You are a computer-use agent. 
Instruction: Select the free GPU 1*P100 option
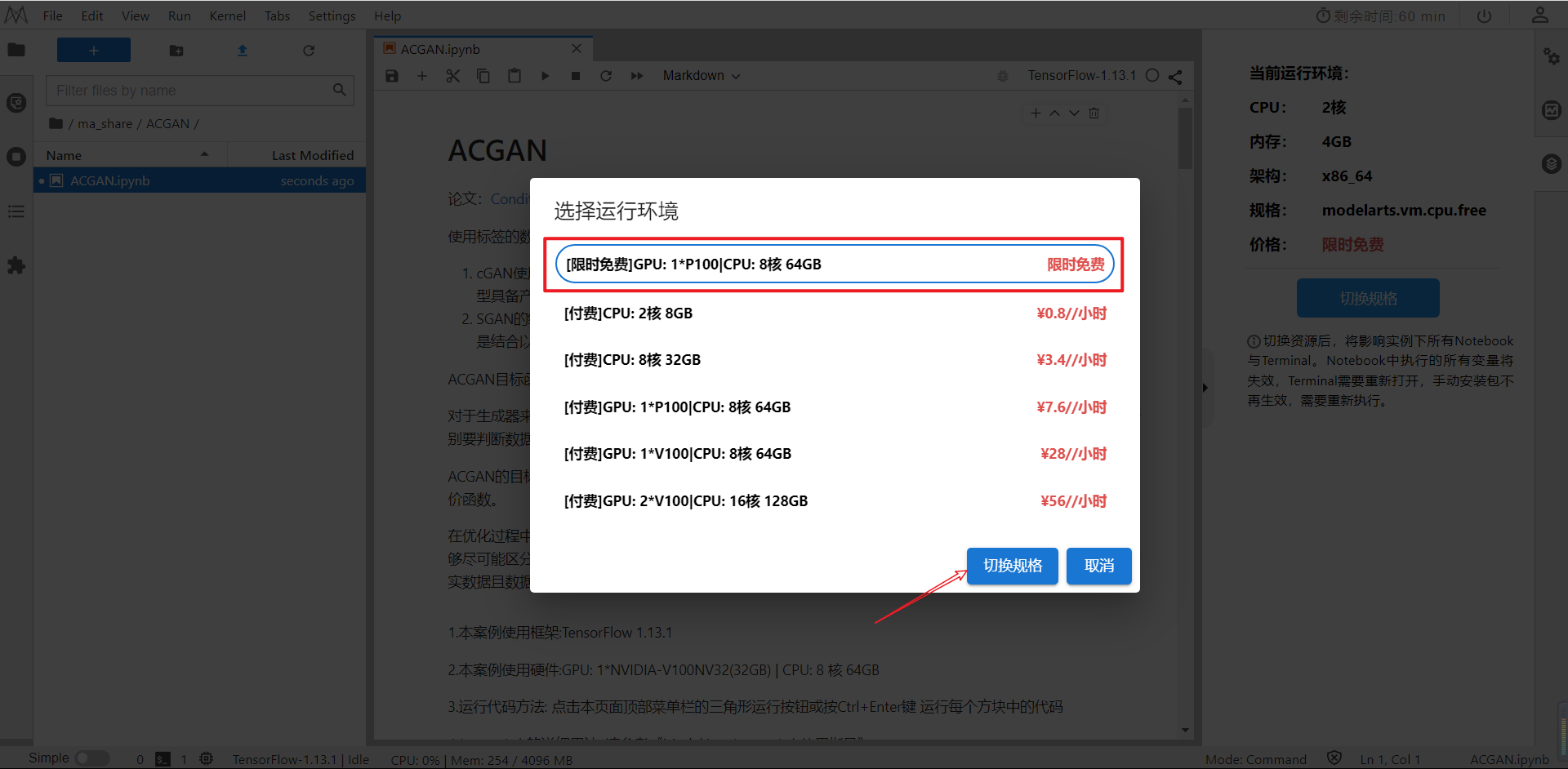835,264
